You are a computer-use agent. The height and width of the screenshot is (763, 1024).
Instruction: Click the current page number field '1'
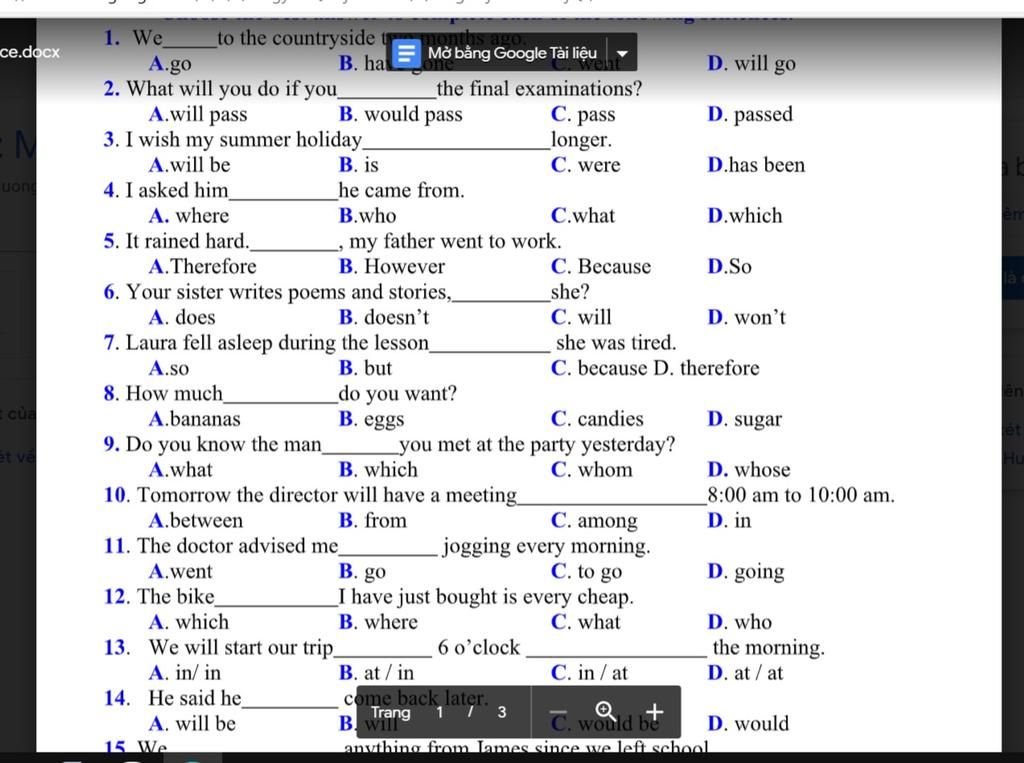pyautogui.click(x=440, y=712)
